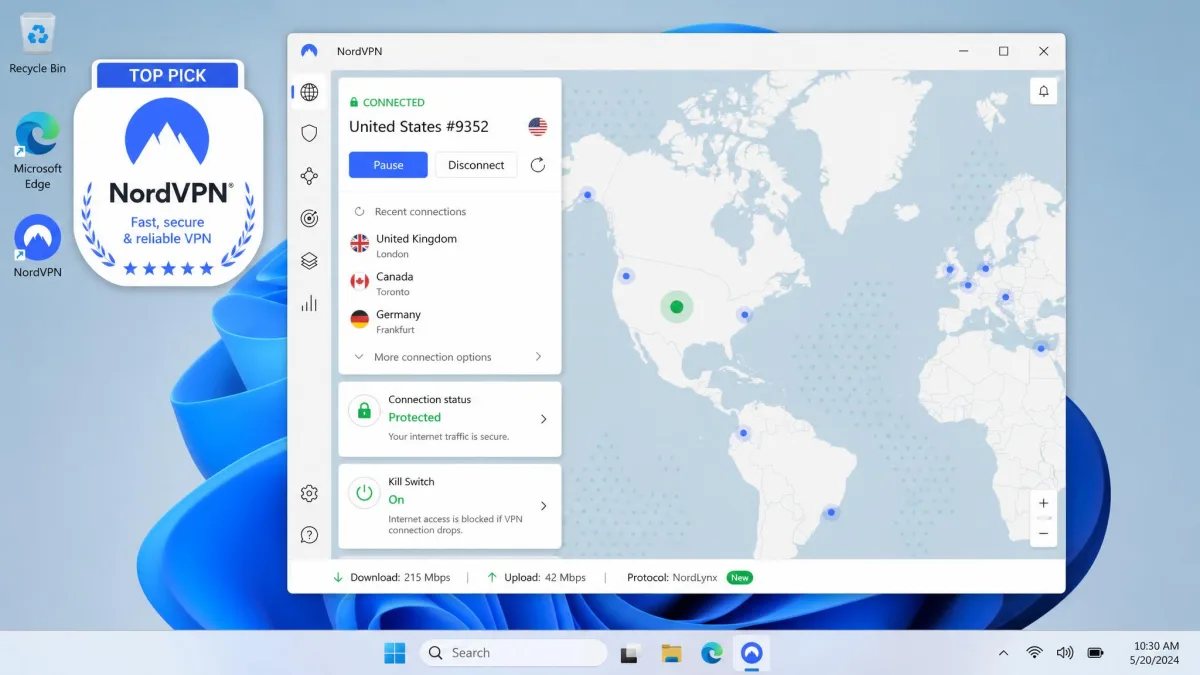
Task: Connect to Germany Frankfurt
Action: click(x=450, y=321)
